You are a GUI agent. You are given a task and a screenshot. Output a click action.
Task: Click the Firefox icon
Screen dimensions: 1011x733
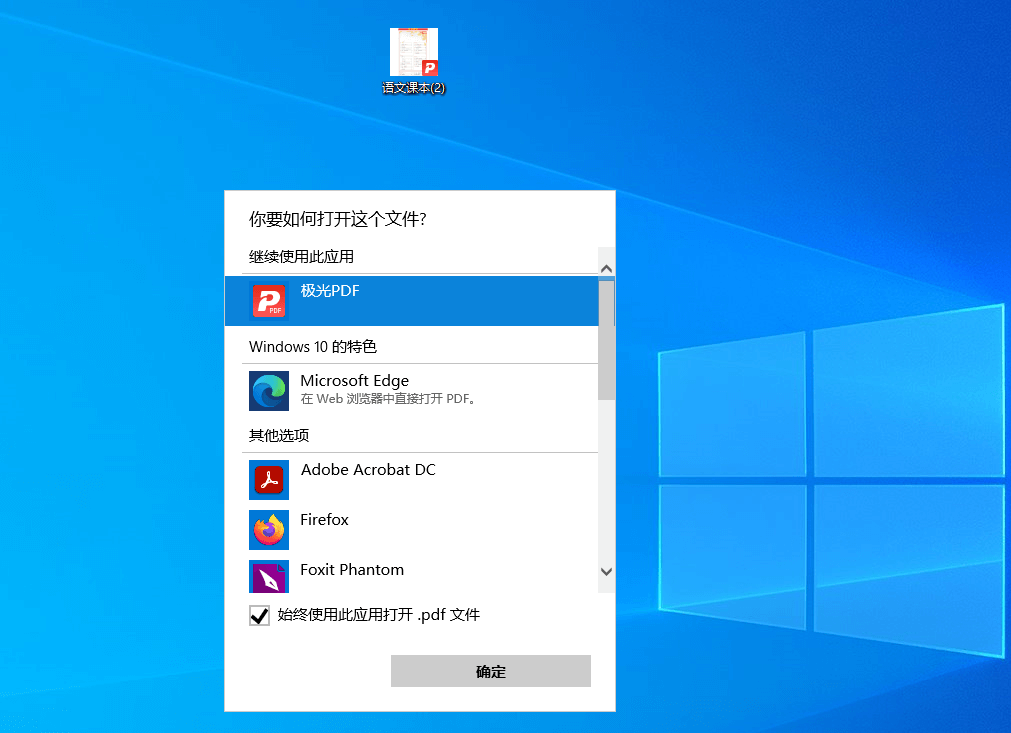point(269,530)
